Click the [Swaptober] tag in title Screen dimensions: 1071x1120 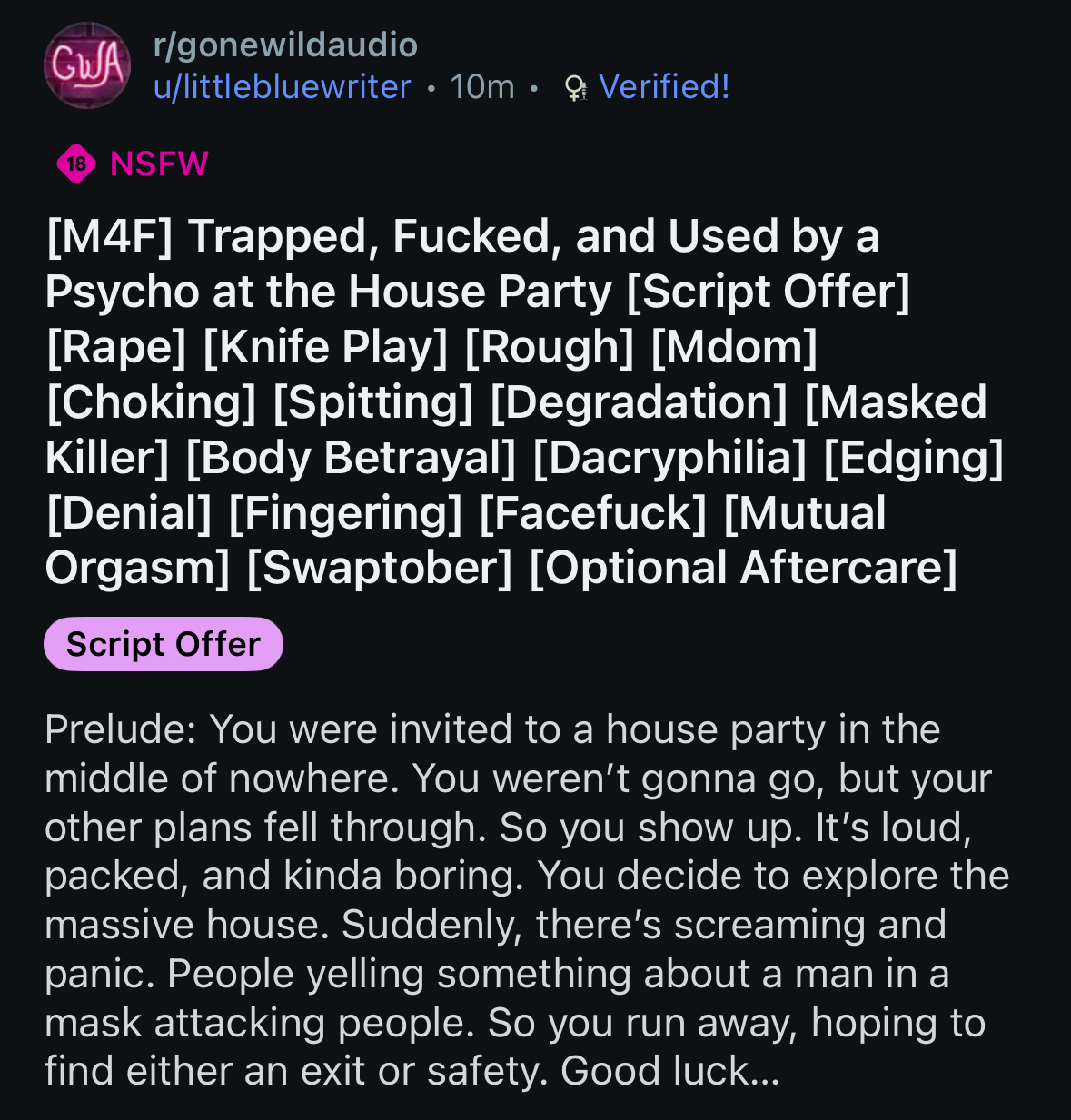coord(380,568)
